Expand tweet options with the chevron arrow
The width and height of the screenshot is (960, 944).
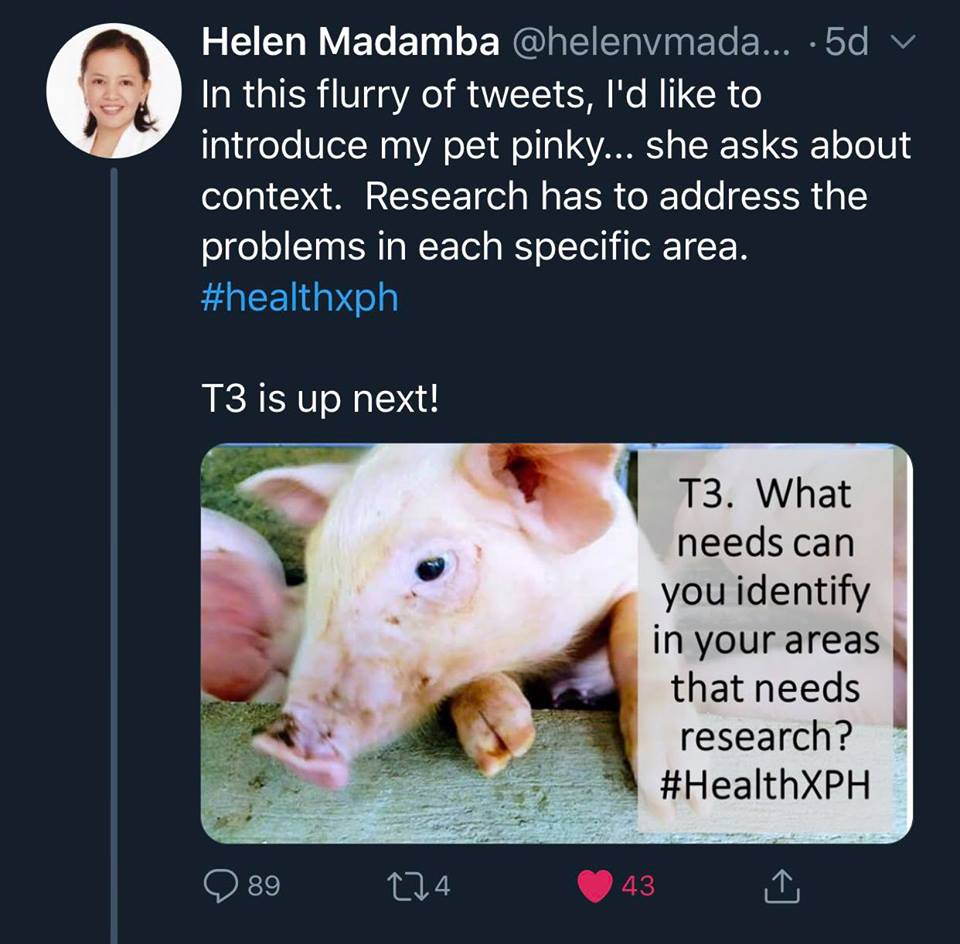(x=903, y=43)
